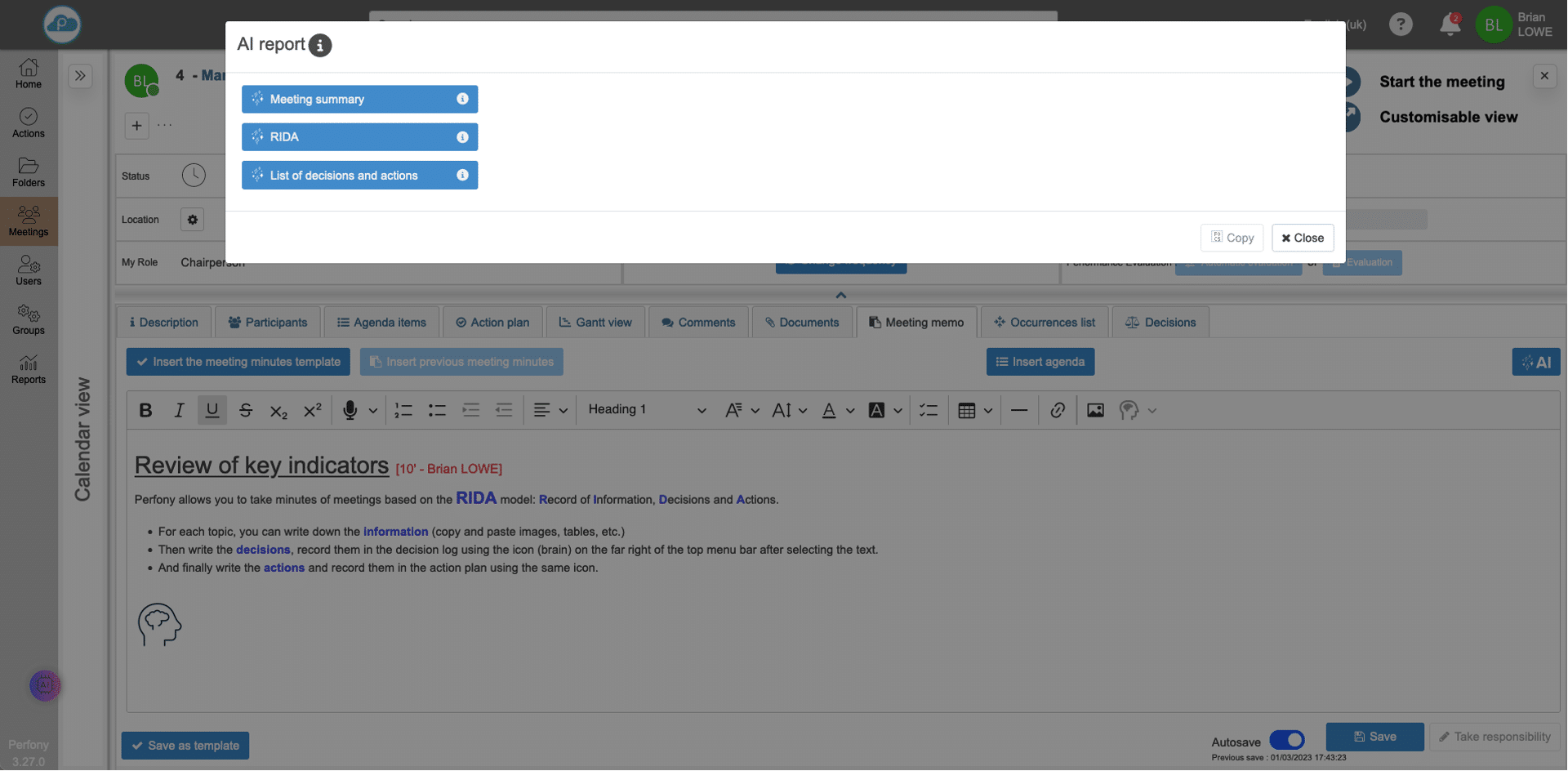
Task: Insert a link using the chain icon
Action: 1058,410
